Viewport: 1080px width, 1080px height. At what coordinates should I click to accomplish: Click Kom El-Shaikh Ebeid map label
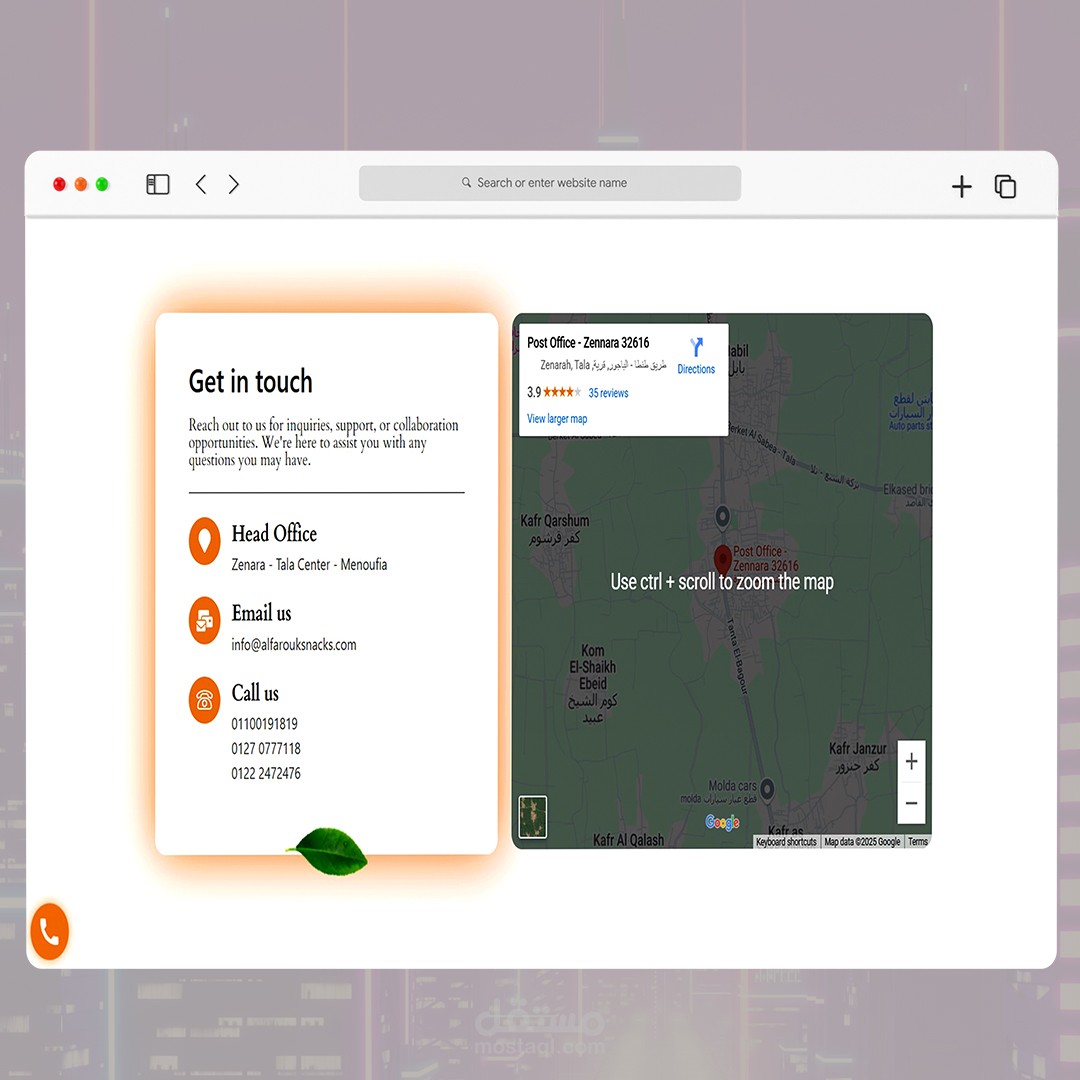(592, 684)
